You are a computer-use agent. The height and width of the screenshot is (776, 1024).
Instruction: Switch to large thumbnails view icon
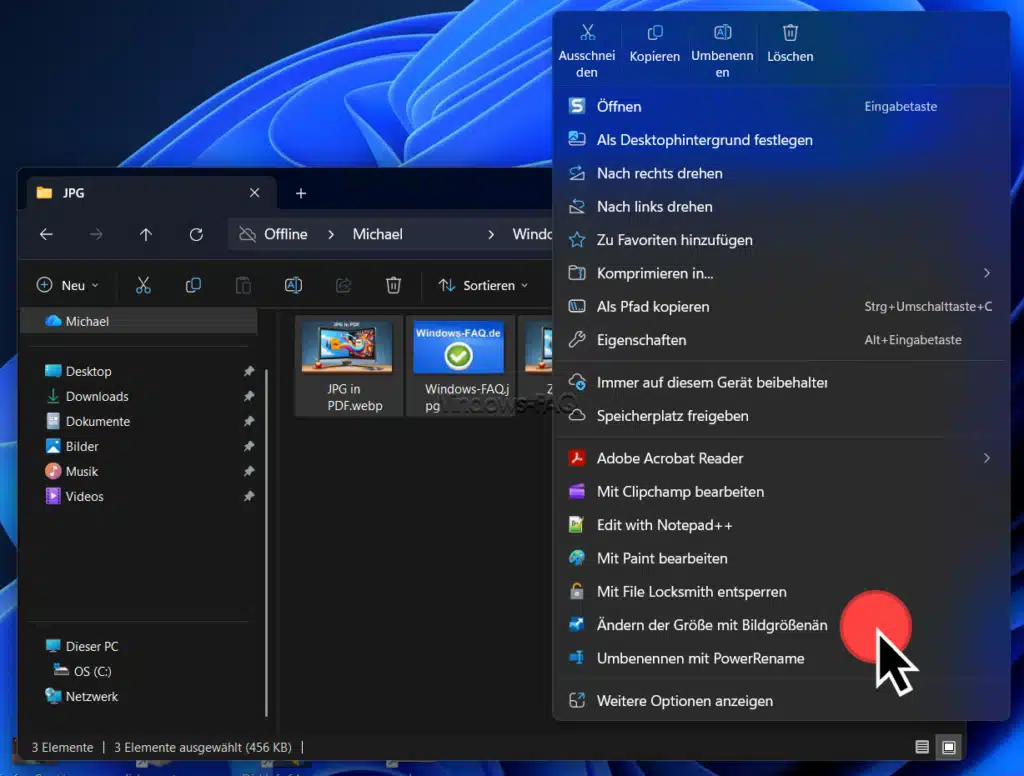[949, 747]
